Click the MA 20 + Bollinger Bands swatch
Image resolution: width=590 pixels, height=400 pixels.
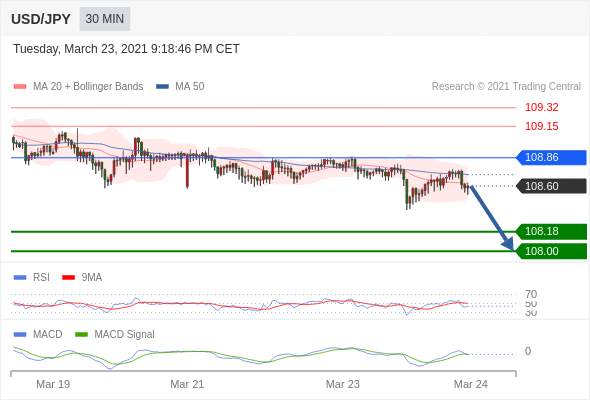pyautogui.click(x=20, y=87)
